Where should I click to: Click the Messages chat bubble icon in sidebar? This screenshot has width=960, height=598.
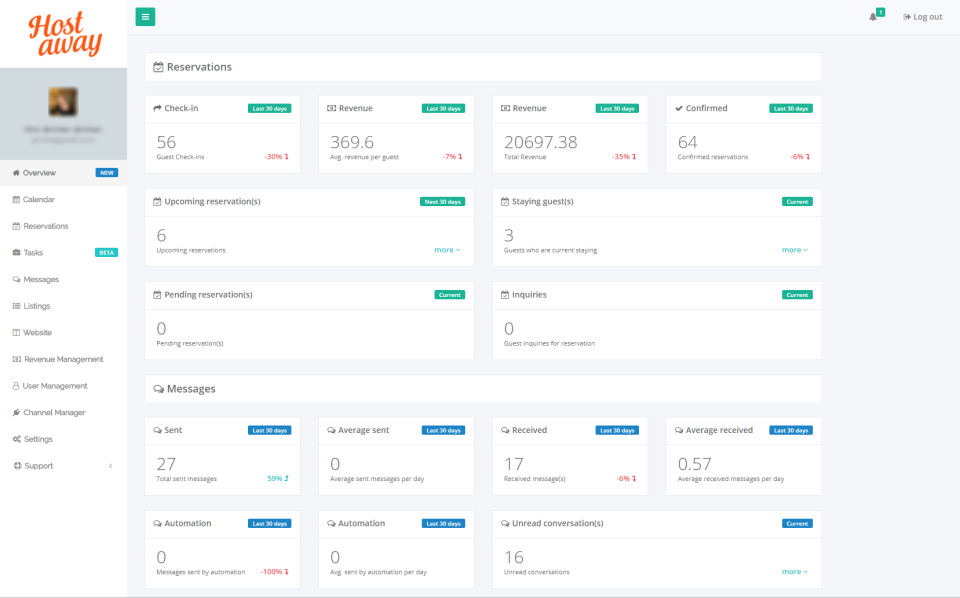click(16, 279)
